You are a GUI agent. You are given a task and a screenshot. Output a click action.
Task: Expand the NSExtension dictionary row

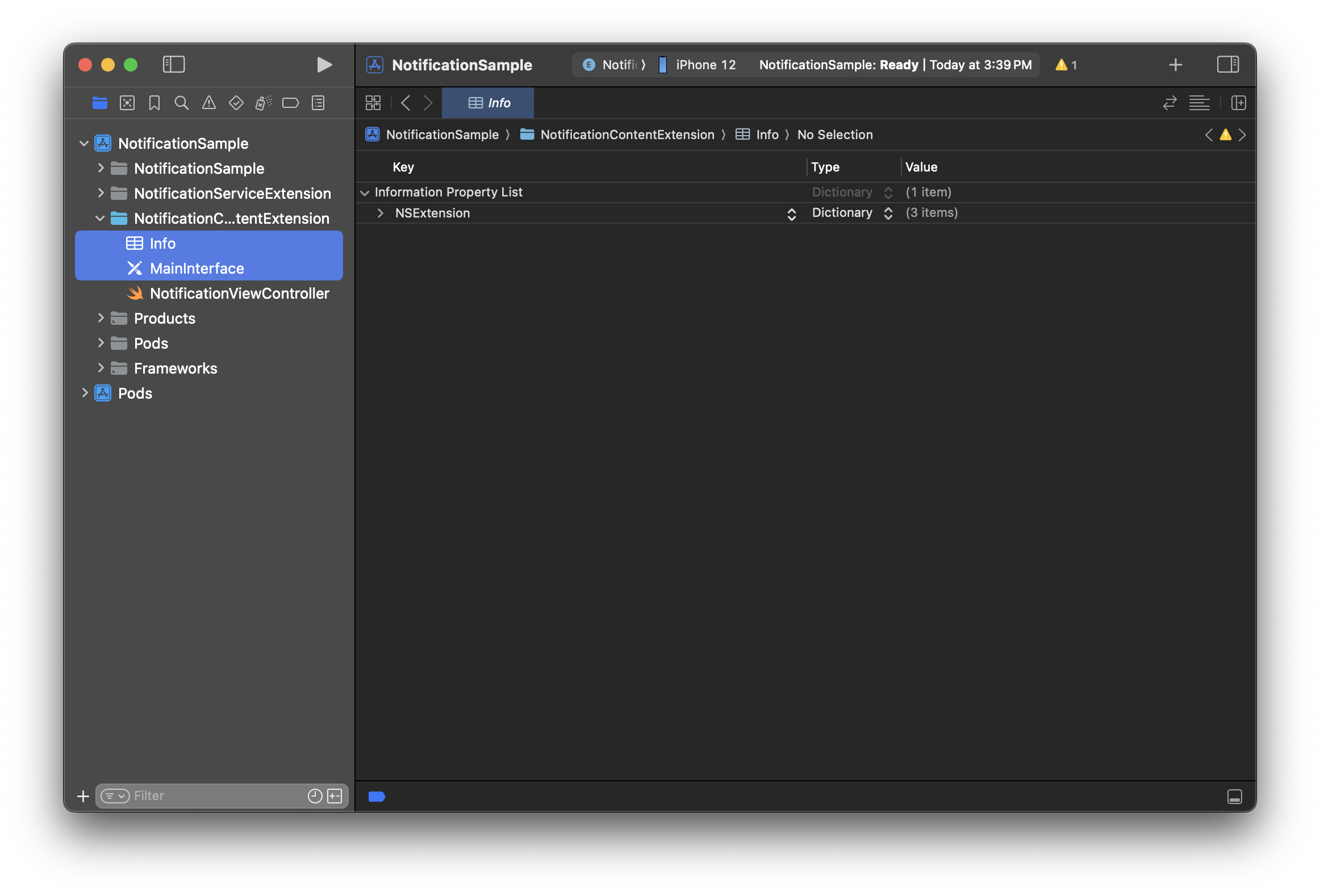(x=381, y=213)
